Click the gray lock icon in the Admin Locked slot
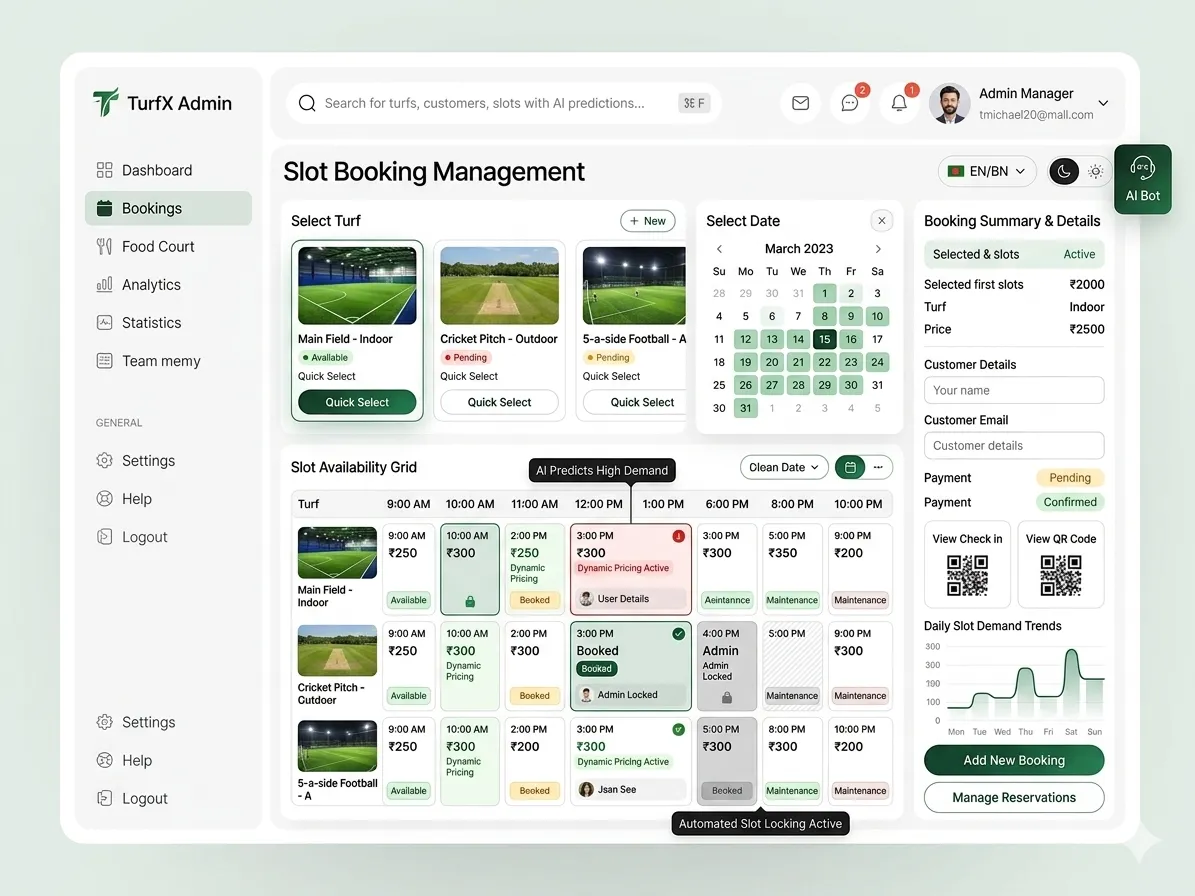1195x896 pixels. (727, 697)
